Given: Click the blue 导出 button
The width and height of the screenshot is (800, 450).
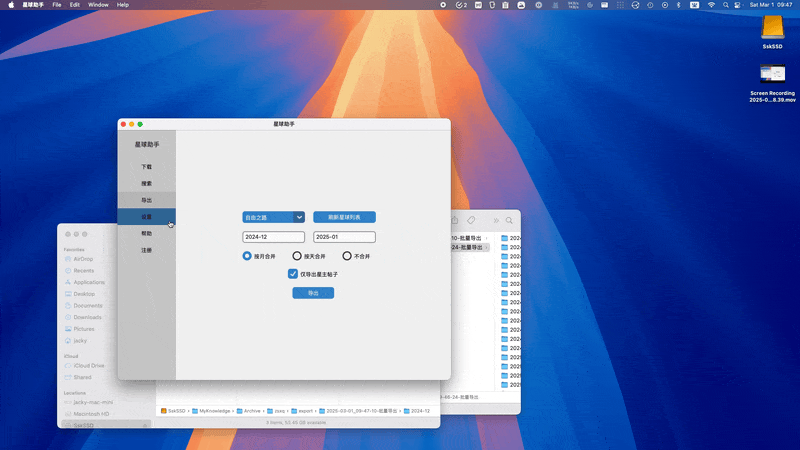Looking at the screenshot, I should click(x=313, y=293).
